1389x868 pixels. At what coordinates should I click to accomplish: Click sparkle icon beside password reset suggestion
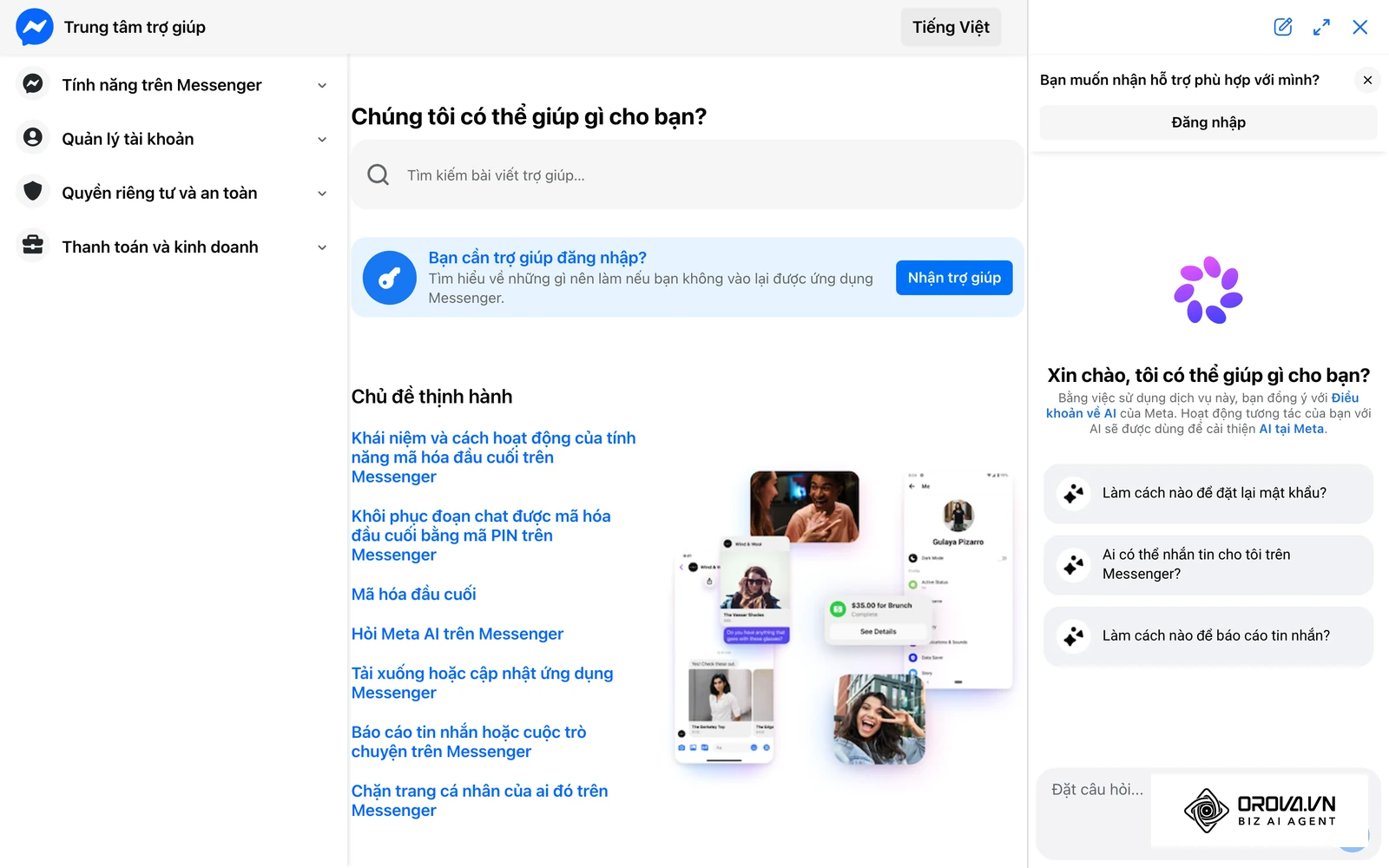[x=1074, y=493]
